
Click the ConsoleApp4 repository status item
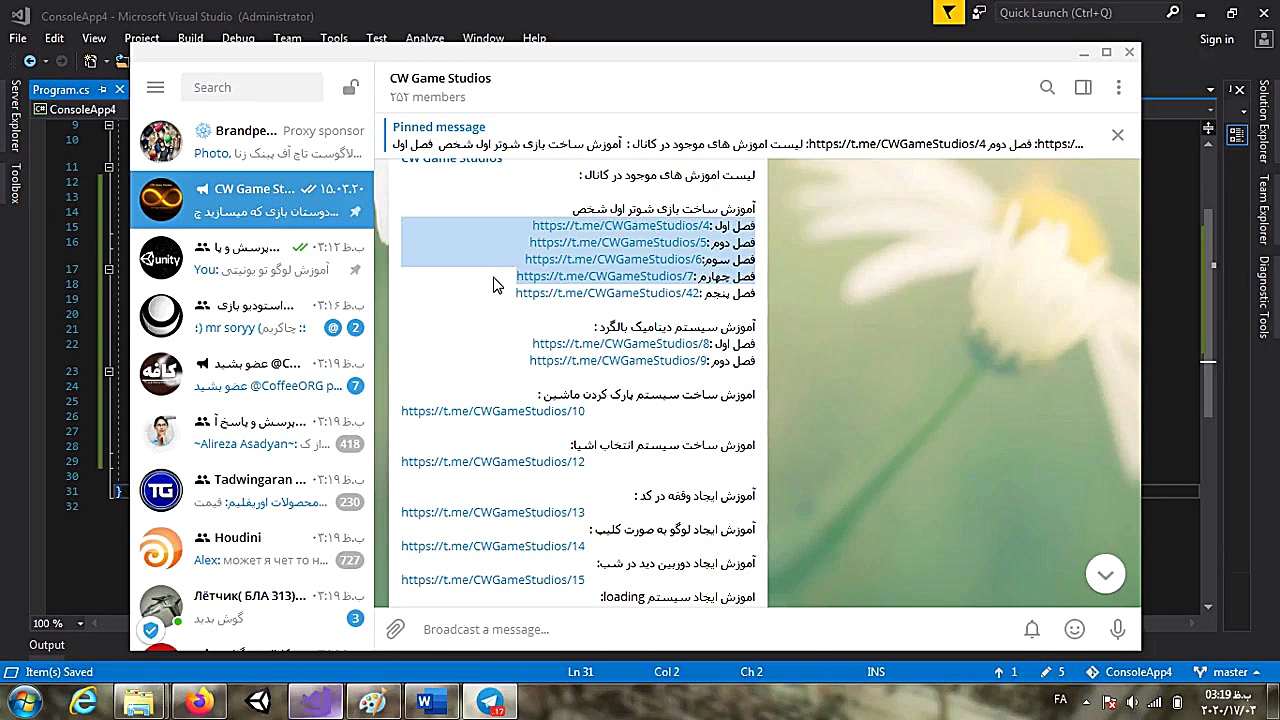[1129, 672]
